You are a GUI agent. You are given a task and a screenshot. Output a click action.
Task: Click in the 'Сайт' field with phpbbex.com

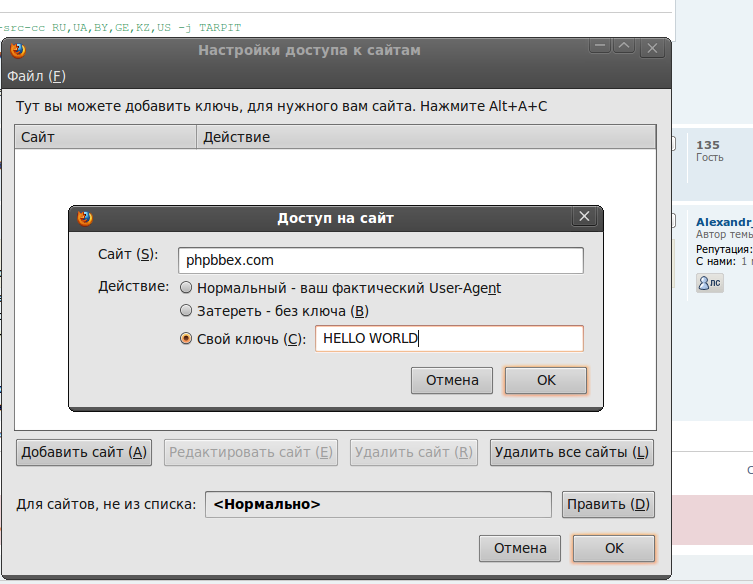coord(380,260)
